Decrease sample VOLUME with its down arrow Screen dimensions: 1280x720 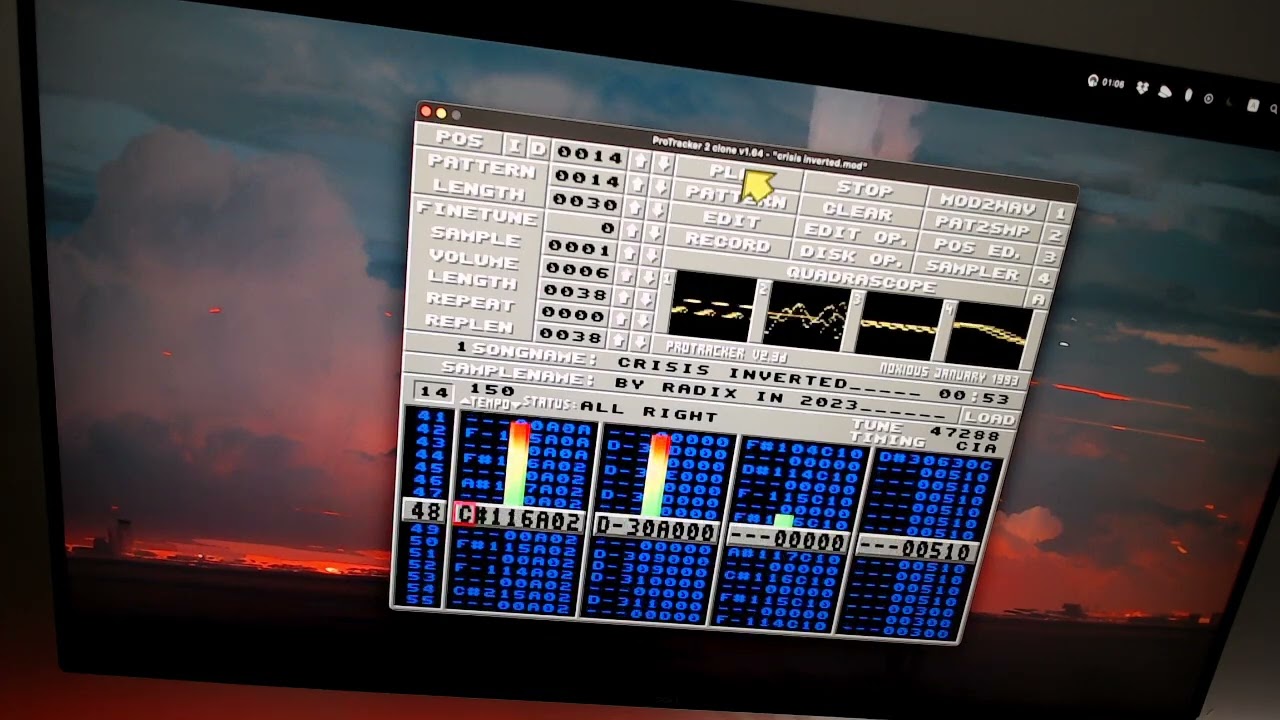tap(651, 278)
